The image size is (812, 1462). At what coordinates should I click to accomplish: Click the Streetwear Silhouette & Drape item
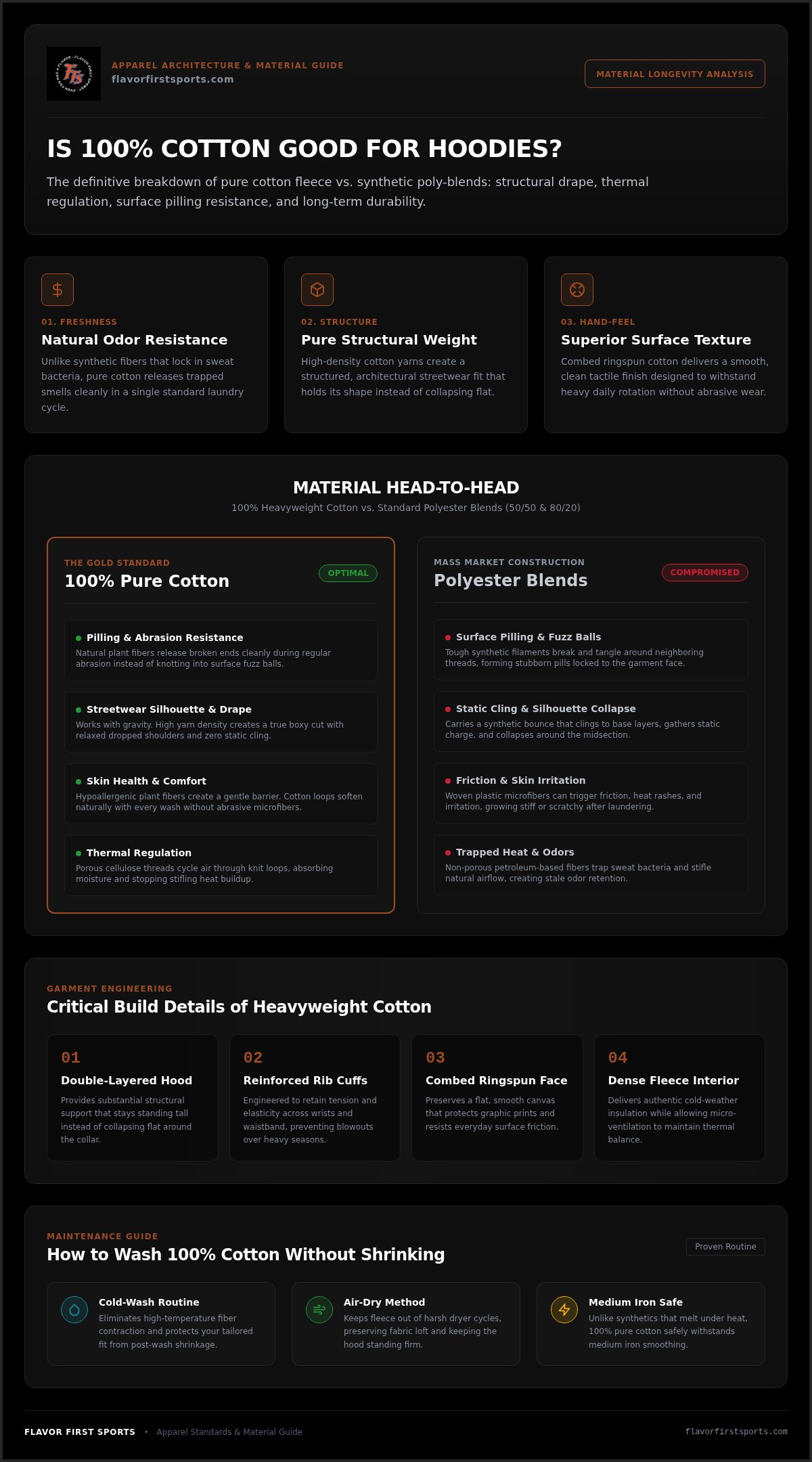pyautogui.click(x=221, y=722)
